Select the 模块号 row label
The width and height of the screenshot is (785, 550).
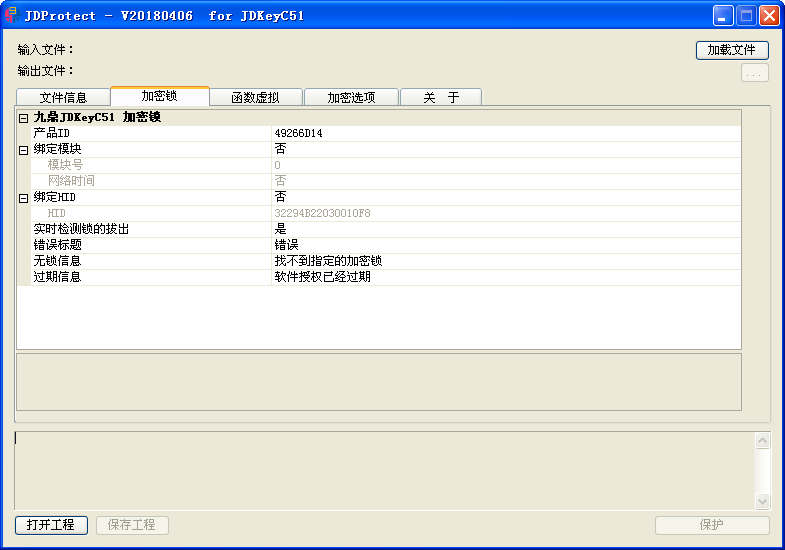[65, 165]
